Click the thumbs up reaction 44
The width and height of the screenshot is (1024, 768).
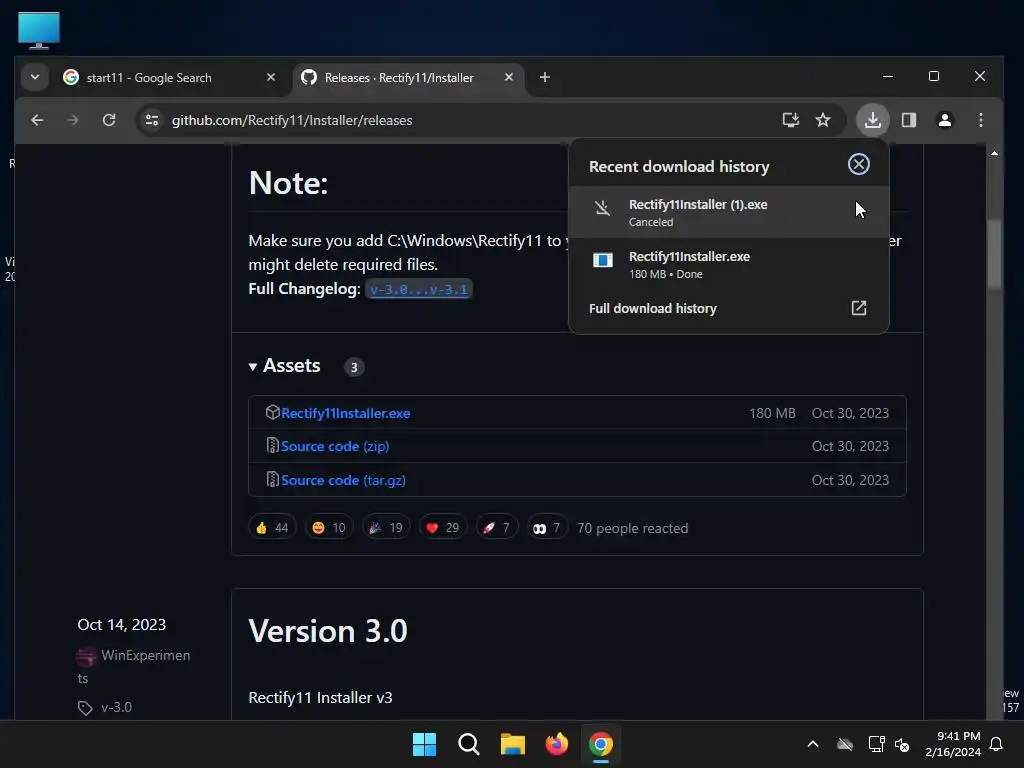[272, 528]
